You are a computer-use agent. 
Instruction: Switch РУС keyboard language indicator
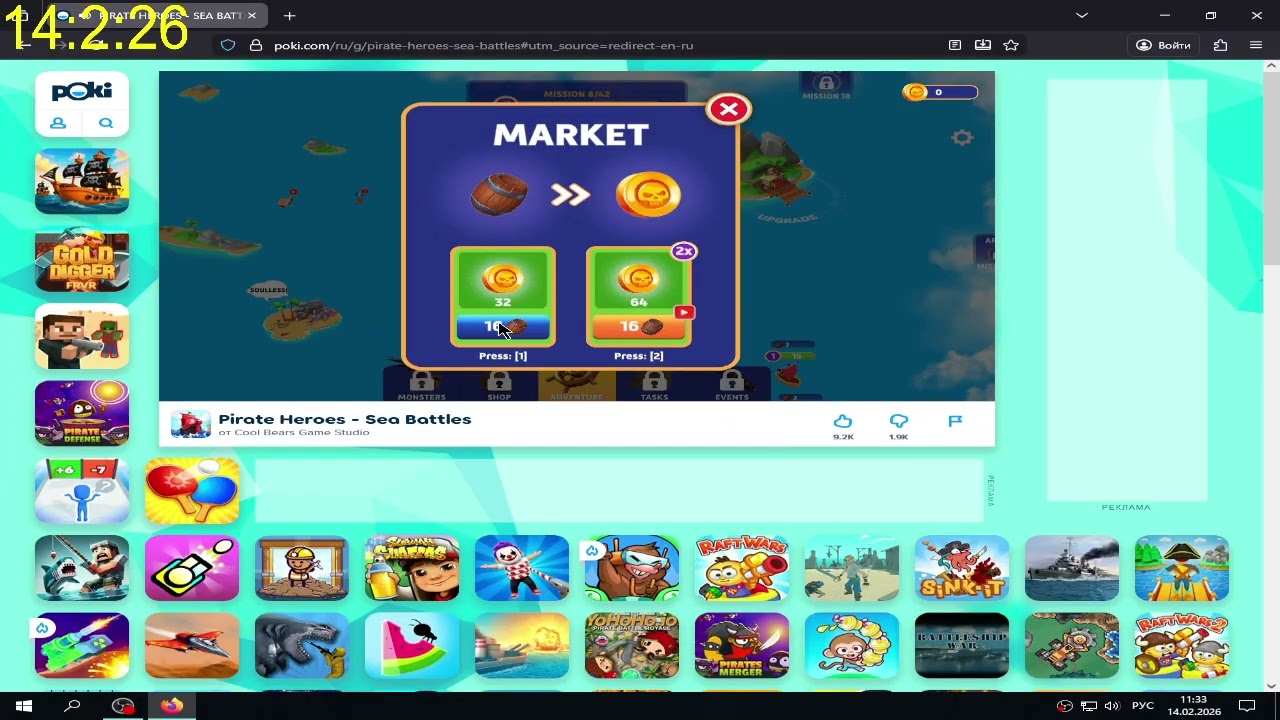click(1143, 706)
